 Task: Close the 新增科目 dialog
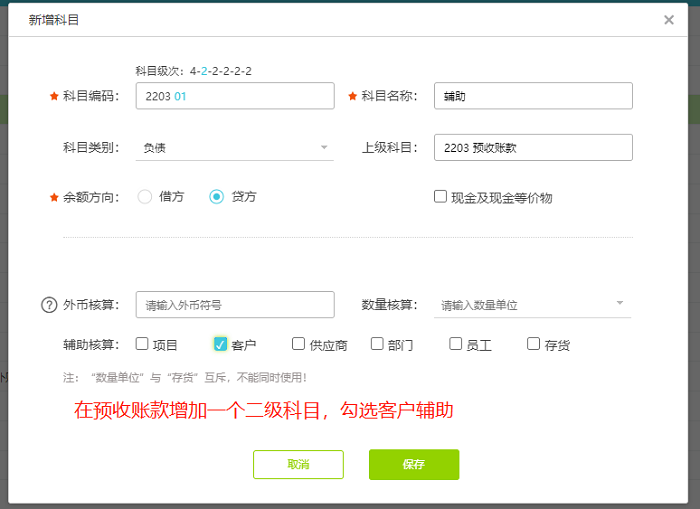point(669,20)
